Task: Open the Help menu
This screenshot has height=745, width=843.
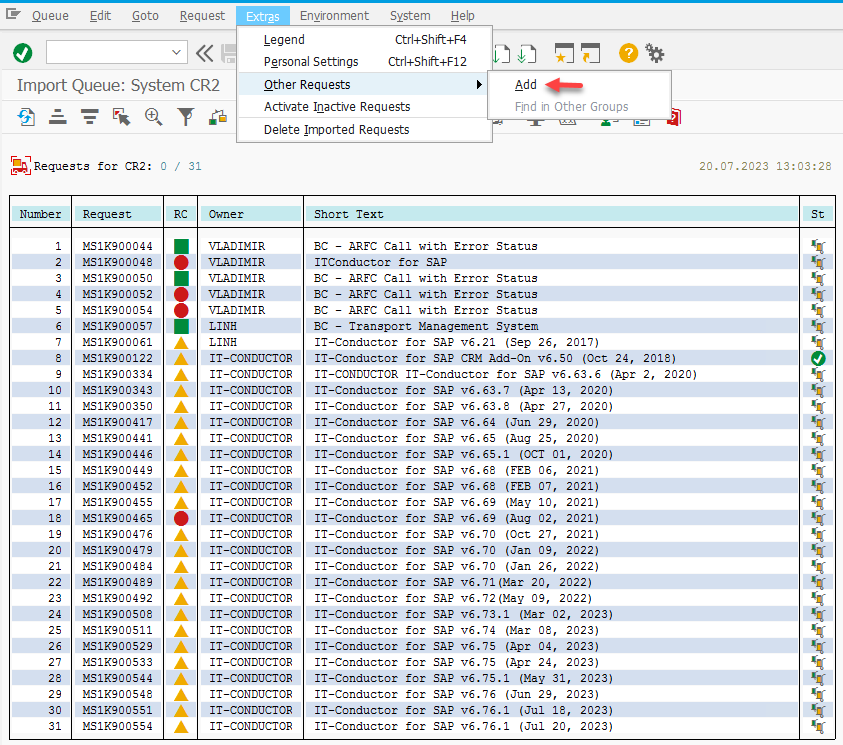Action: tap(462, 16)
